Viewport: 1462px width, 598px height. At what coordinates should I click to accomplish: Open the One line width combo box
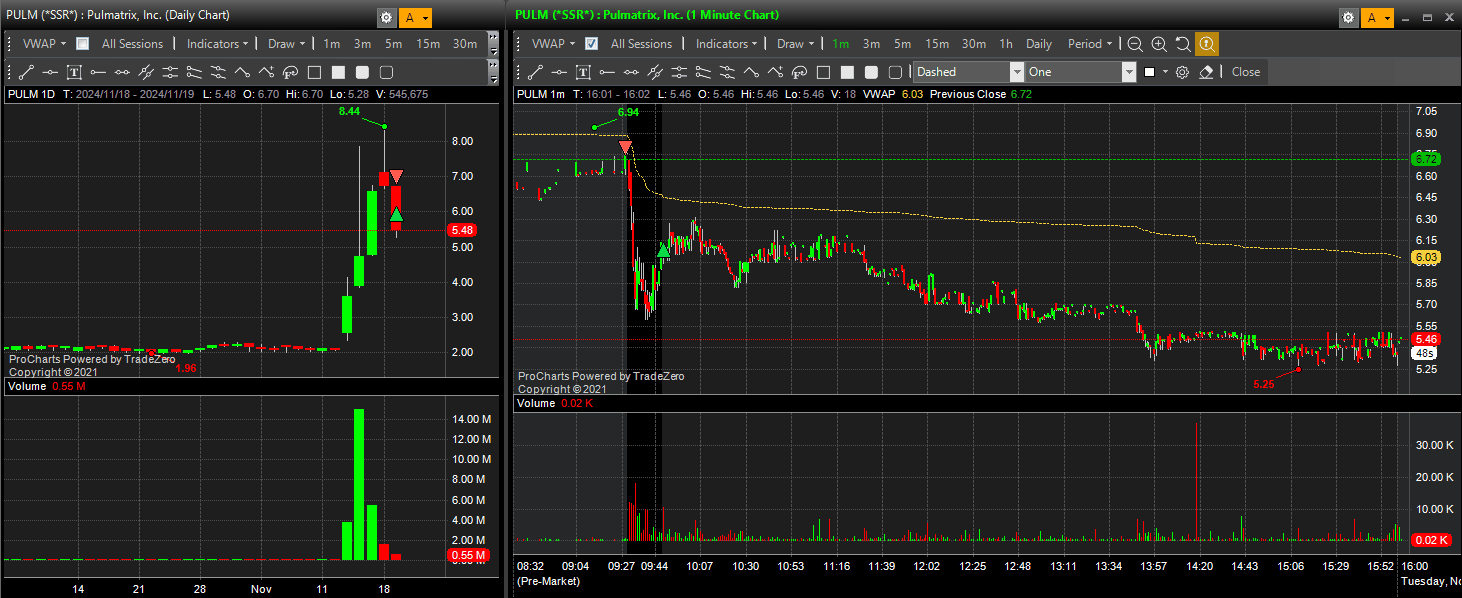[x=1081, y=72]
